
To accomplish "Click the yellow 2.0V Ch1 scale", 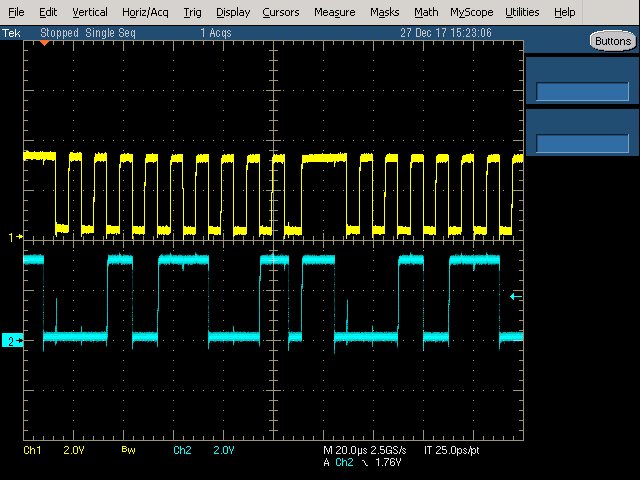I will [74, 450].
